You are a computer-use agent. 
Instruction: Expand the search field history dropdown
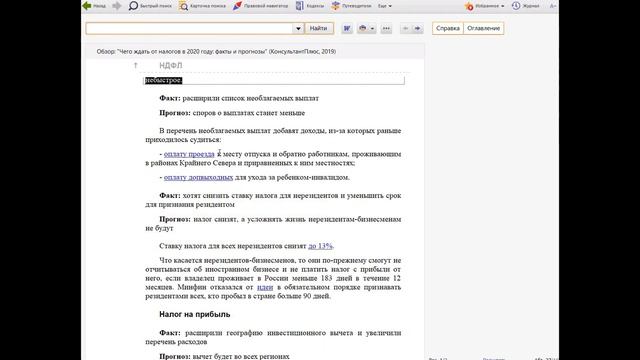point(298,28)
